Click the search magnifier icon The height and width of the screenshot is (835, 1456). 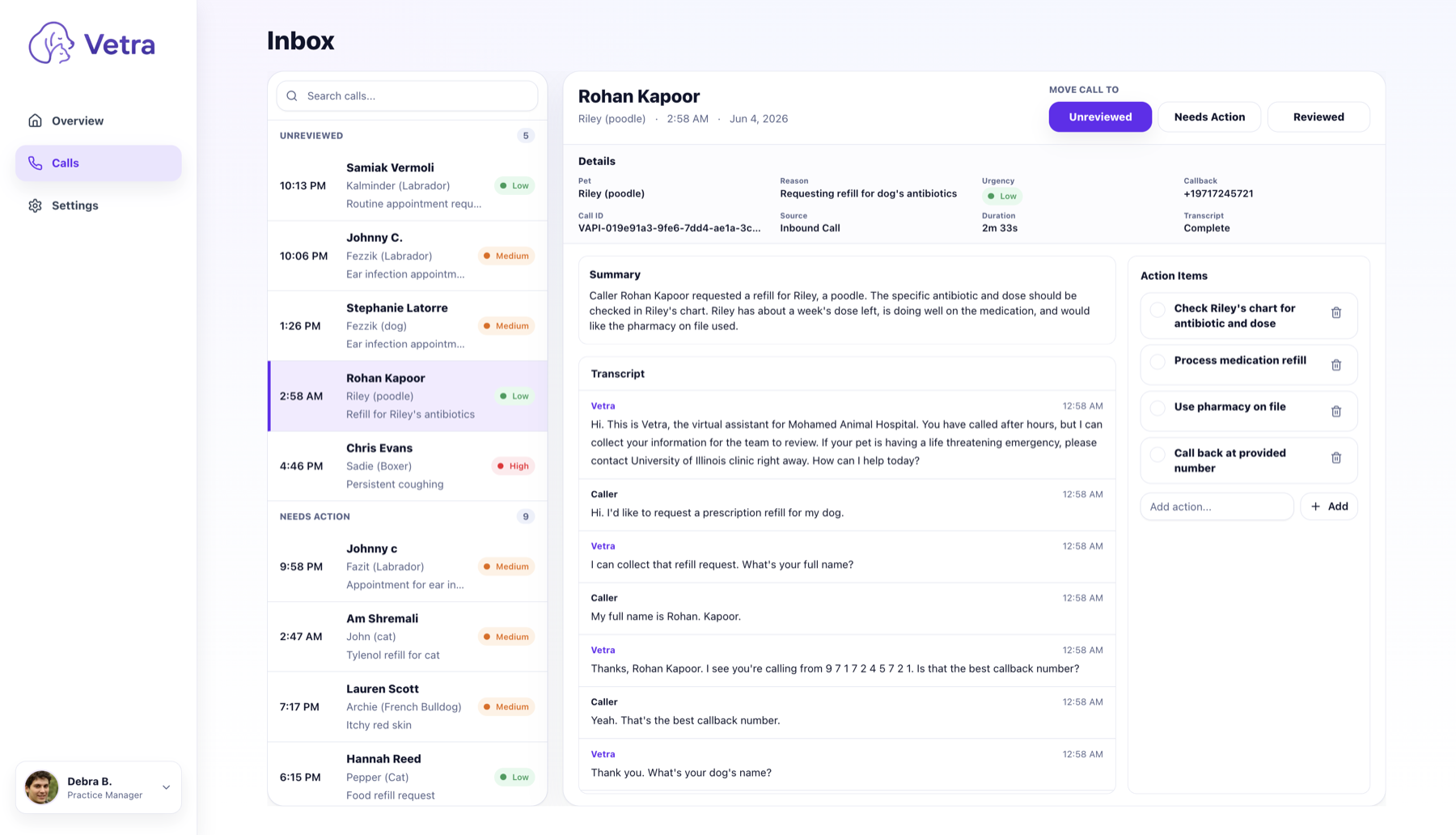click(292, 95)
